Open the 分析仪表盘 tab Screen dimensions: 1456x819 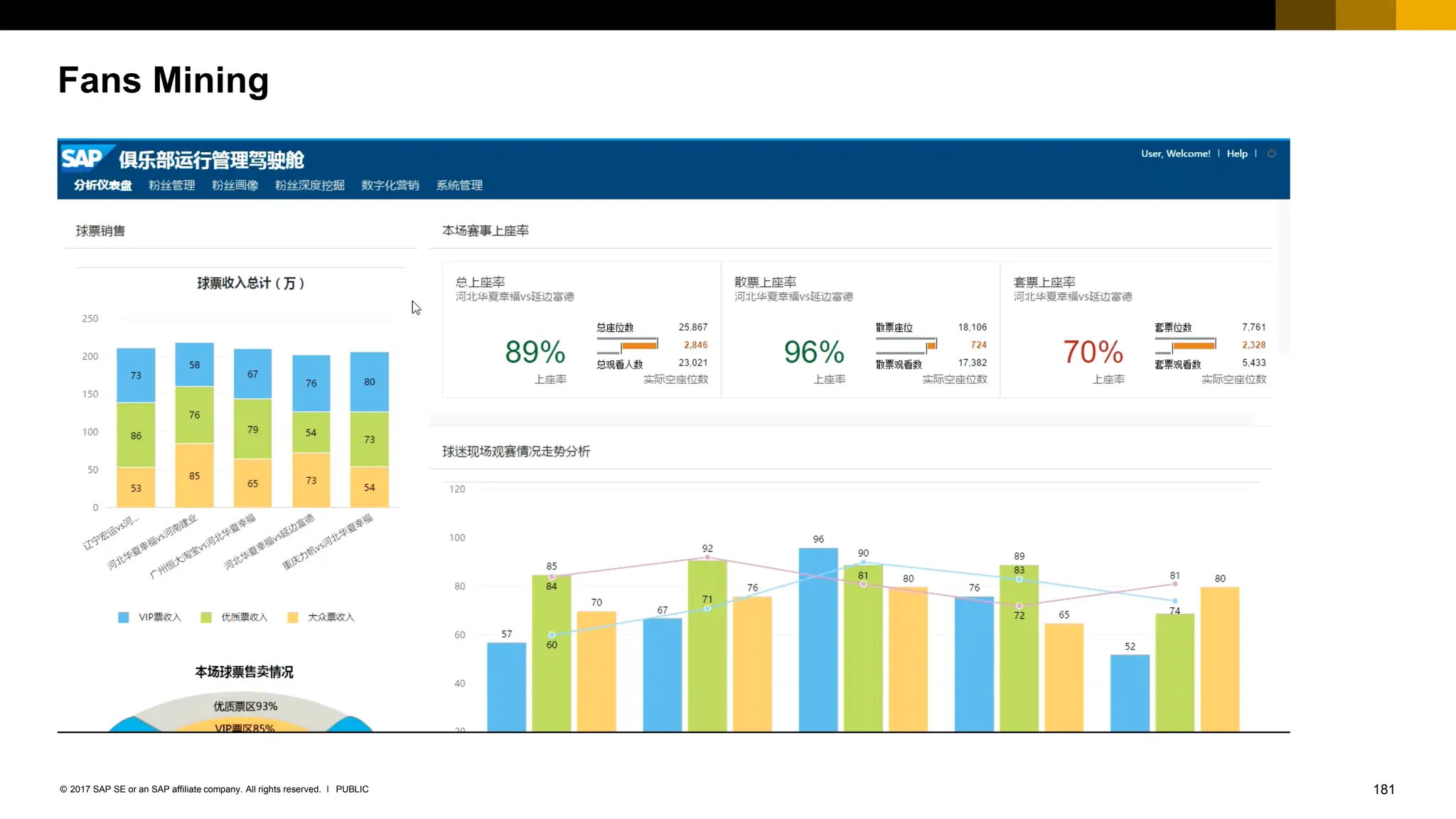tap(103, 186)
